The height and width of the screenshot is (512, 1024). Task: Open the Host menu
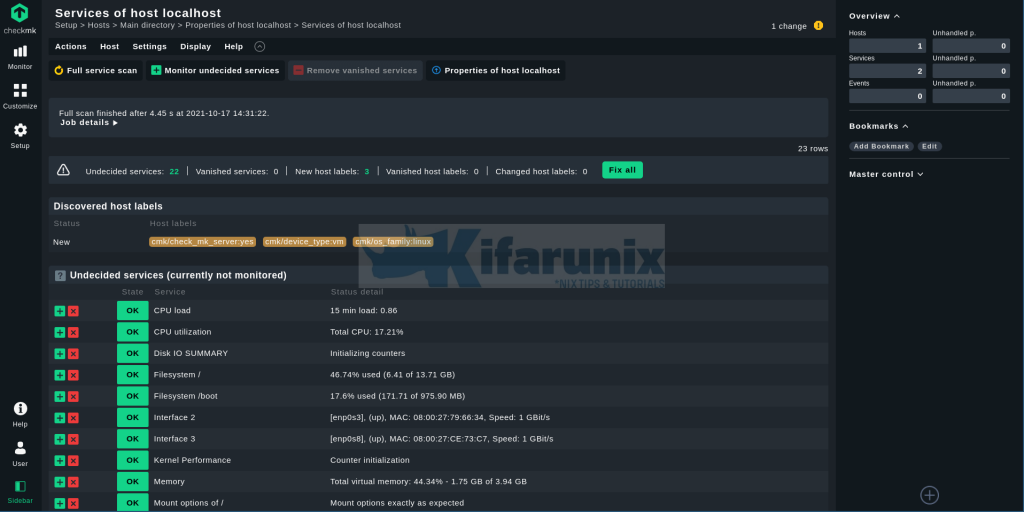click(x=110, y=46)
